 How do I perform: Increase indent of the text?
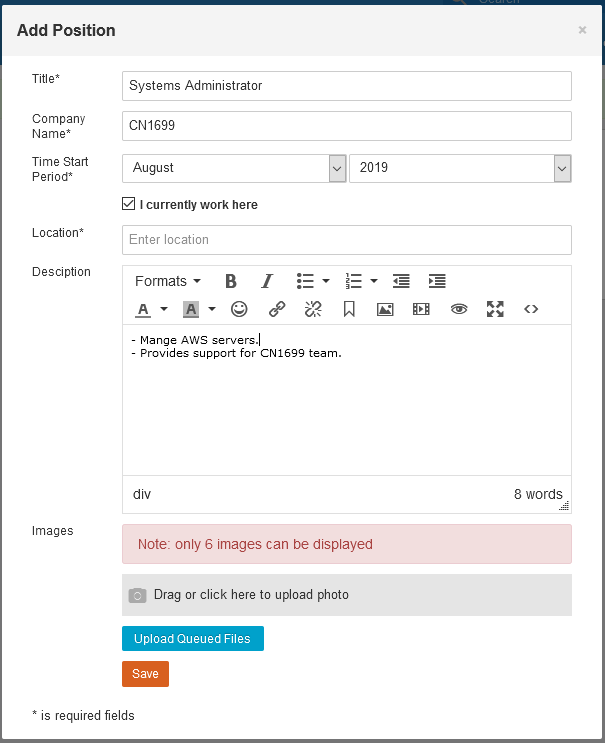pyautogui.click(x=437, y=281)
